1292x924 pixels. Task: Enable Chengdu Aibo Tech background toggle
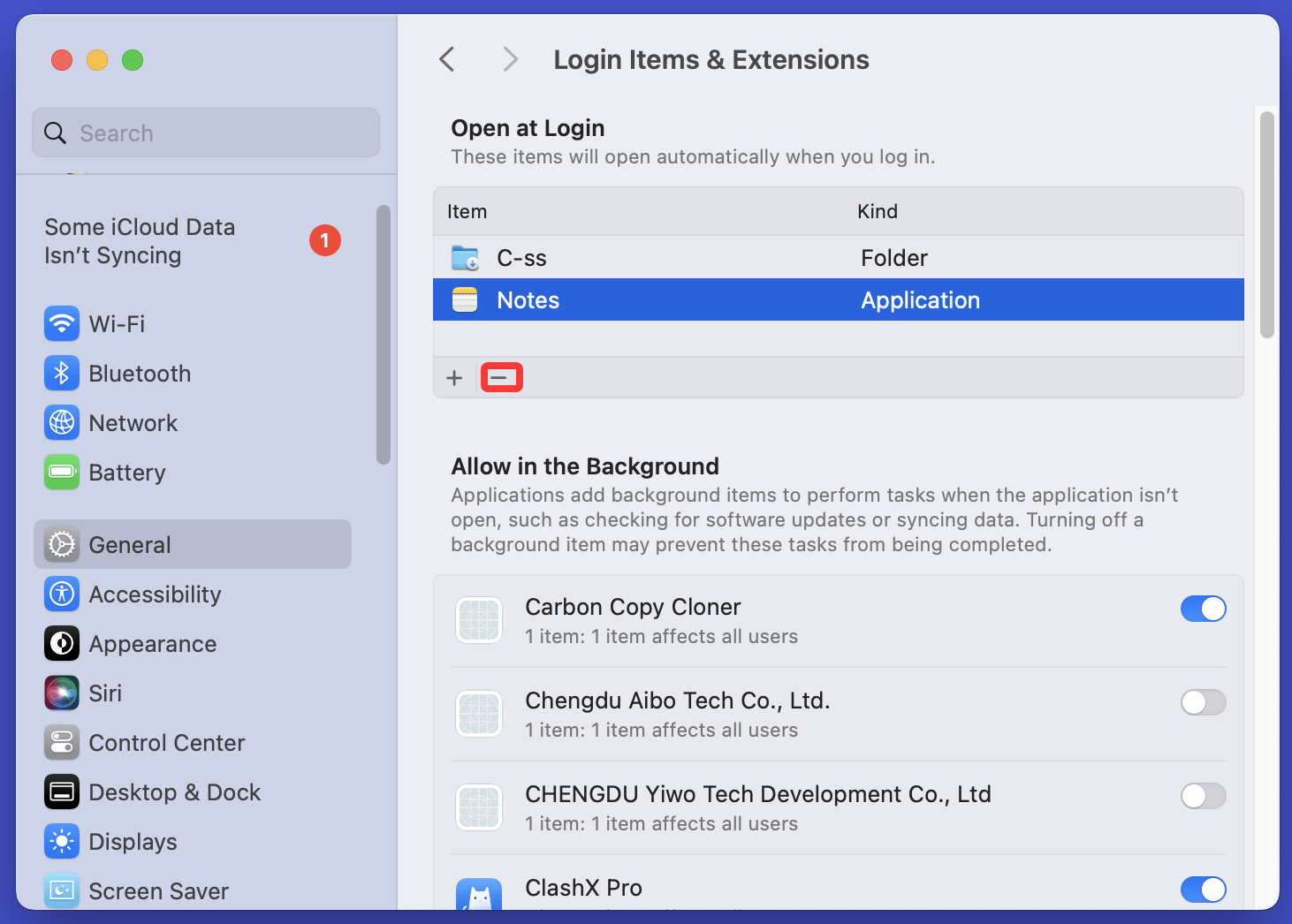(1203, 702)
